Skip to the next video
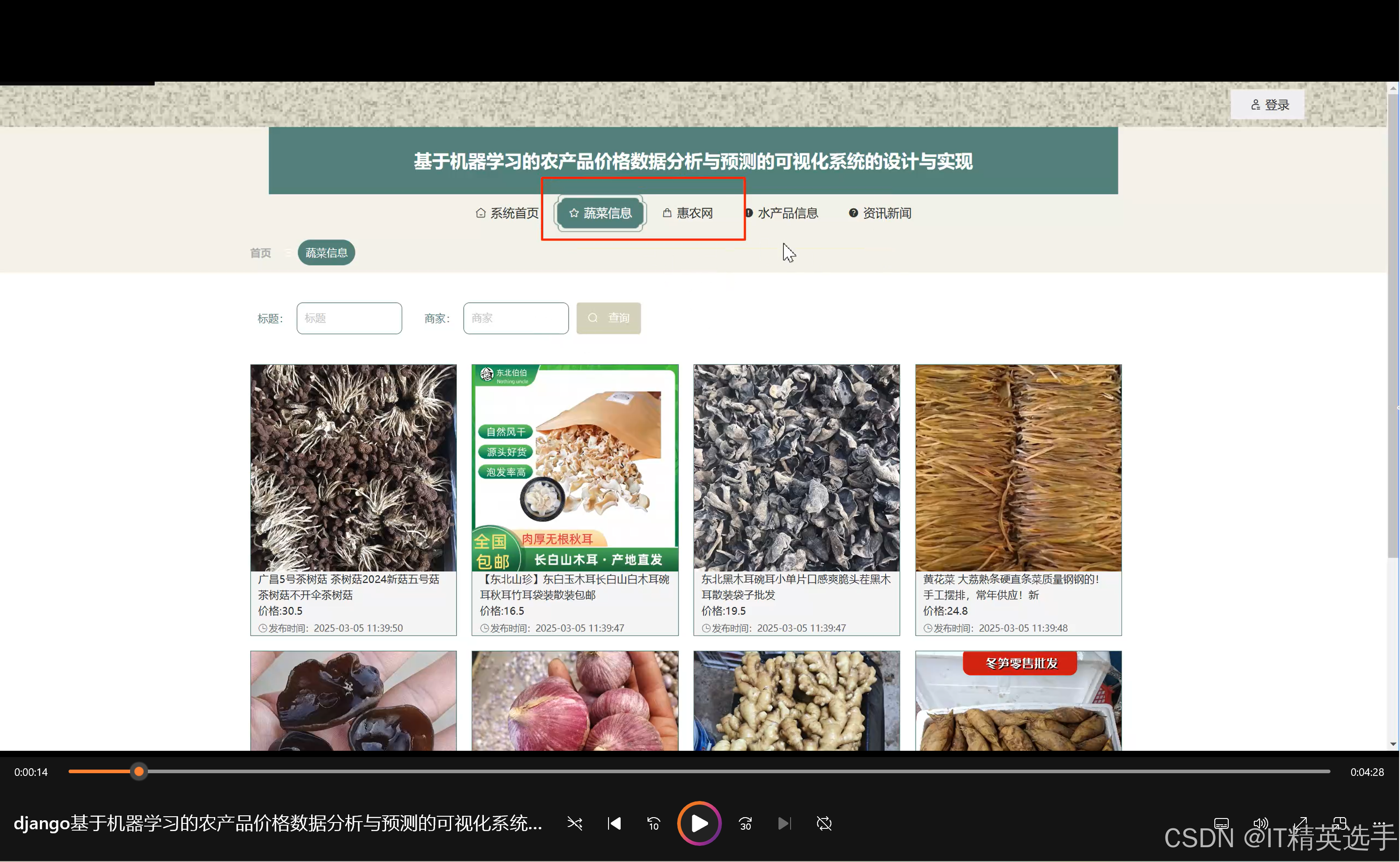Viewport: 1400px width, 862px height. pos(784,823)
